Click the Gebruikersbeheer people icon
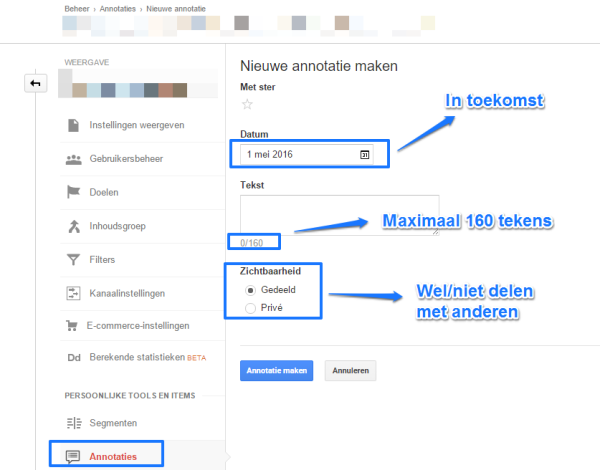The width and height of the screenshot is (600, 470). click(73, 159)
